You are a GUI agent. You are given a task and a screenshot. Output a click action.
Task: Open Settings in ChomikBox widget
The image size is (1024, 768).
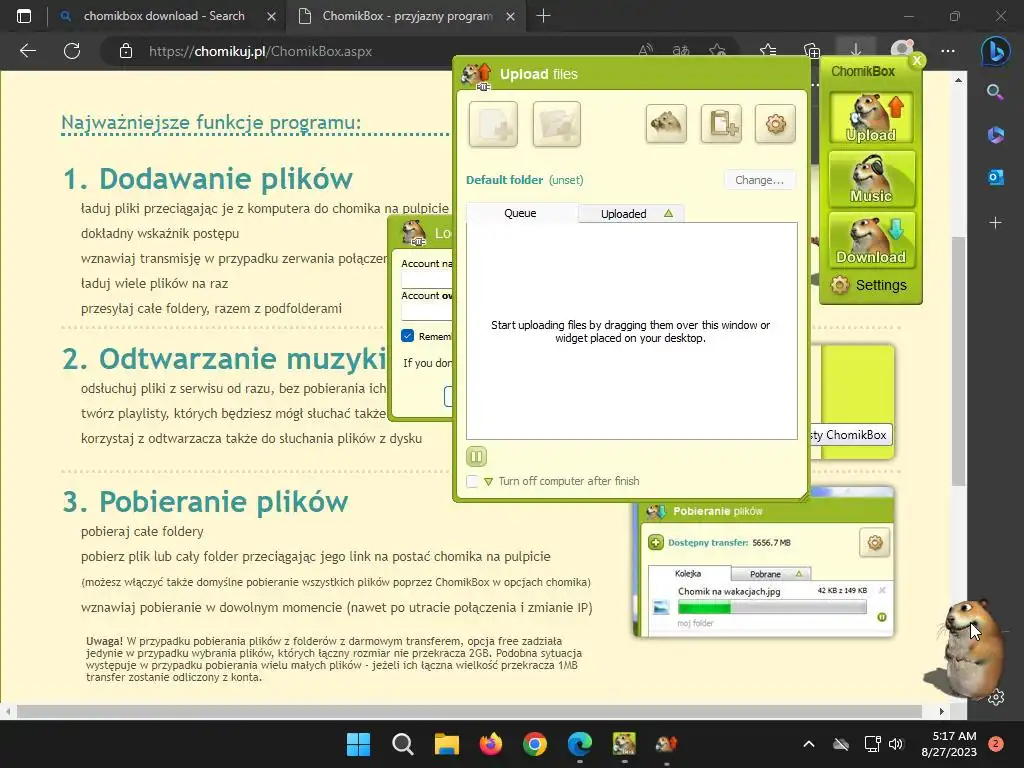(x=869, y=285)
